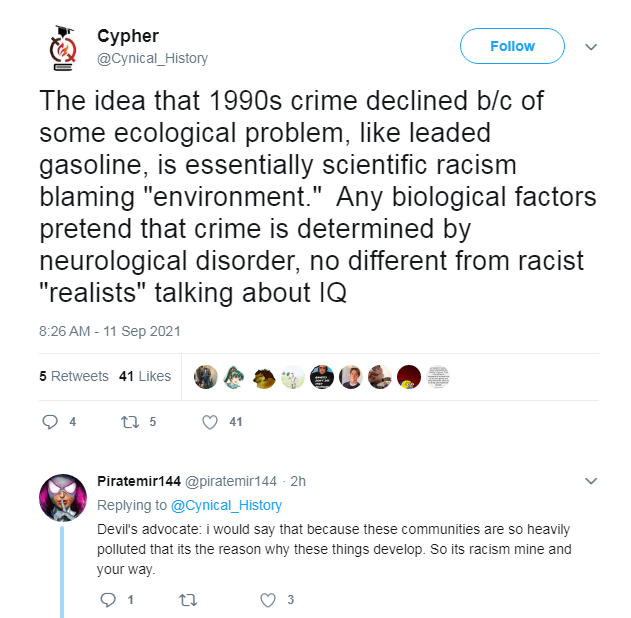This screenshot has width=631, height=618.
Task: Click the green-haired anime liker avatar
Action: coord(235,377)
